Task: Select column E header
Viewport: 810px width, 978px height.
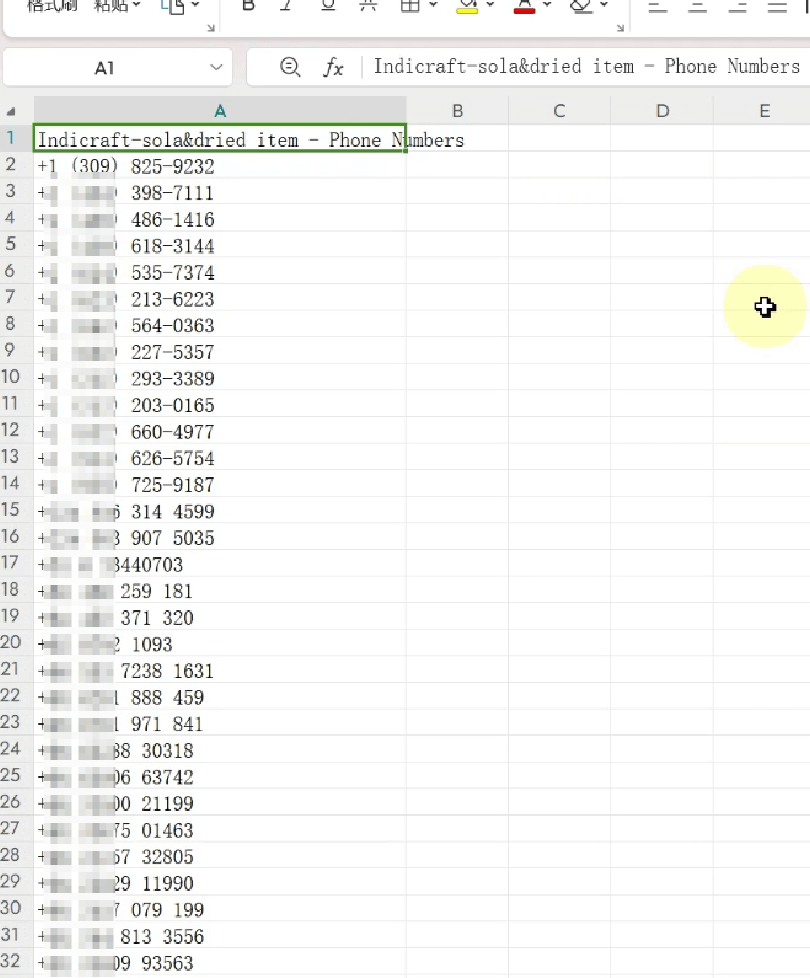Action: click(764, 111)
